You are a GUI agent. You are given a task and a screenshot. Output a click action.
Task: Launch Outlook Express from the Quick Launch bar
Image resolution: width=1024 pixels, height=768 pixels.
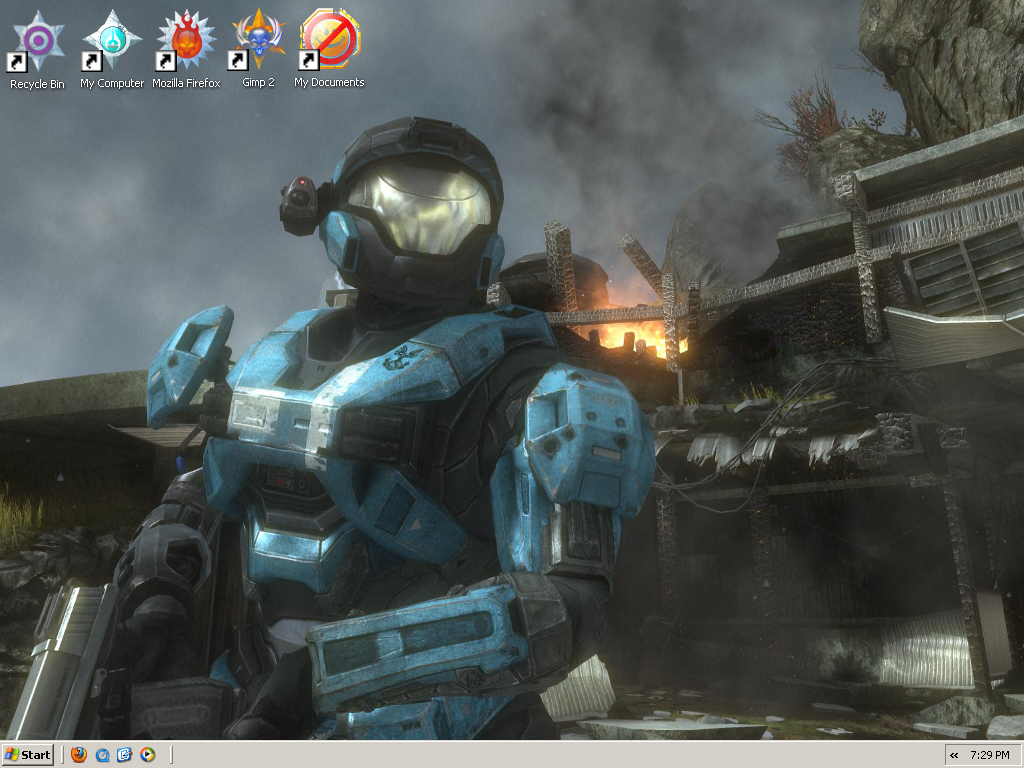(123, 755)
